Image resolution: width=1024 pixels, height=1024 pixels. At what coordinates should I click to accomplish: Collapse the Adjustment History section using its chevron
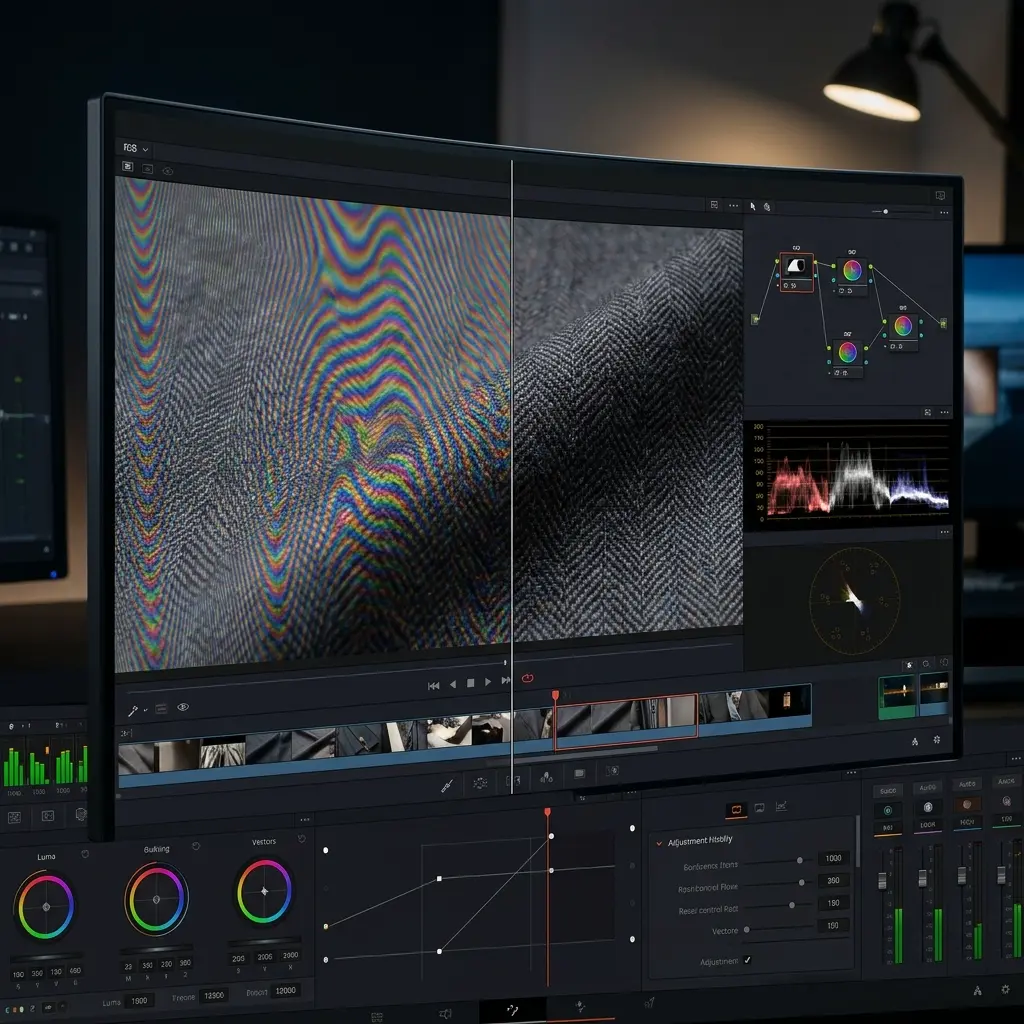(x=658, y=841)
